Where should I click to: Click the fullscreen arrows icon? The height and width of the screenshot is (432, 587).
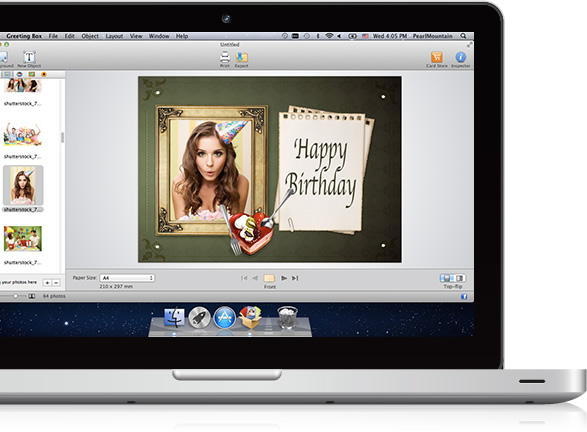(x=469, y=45)
